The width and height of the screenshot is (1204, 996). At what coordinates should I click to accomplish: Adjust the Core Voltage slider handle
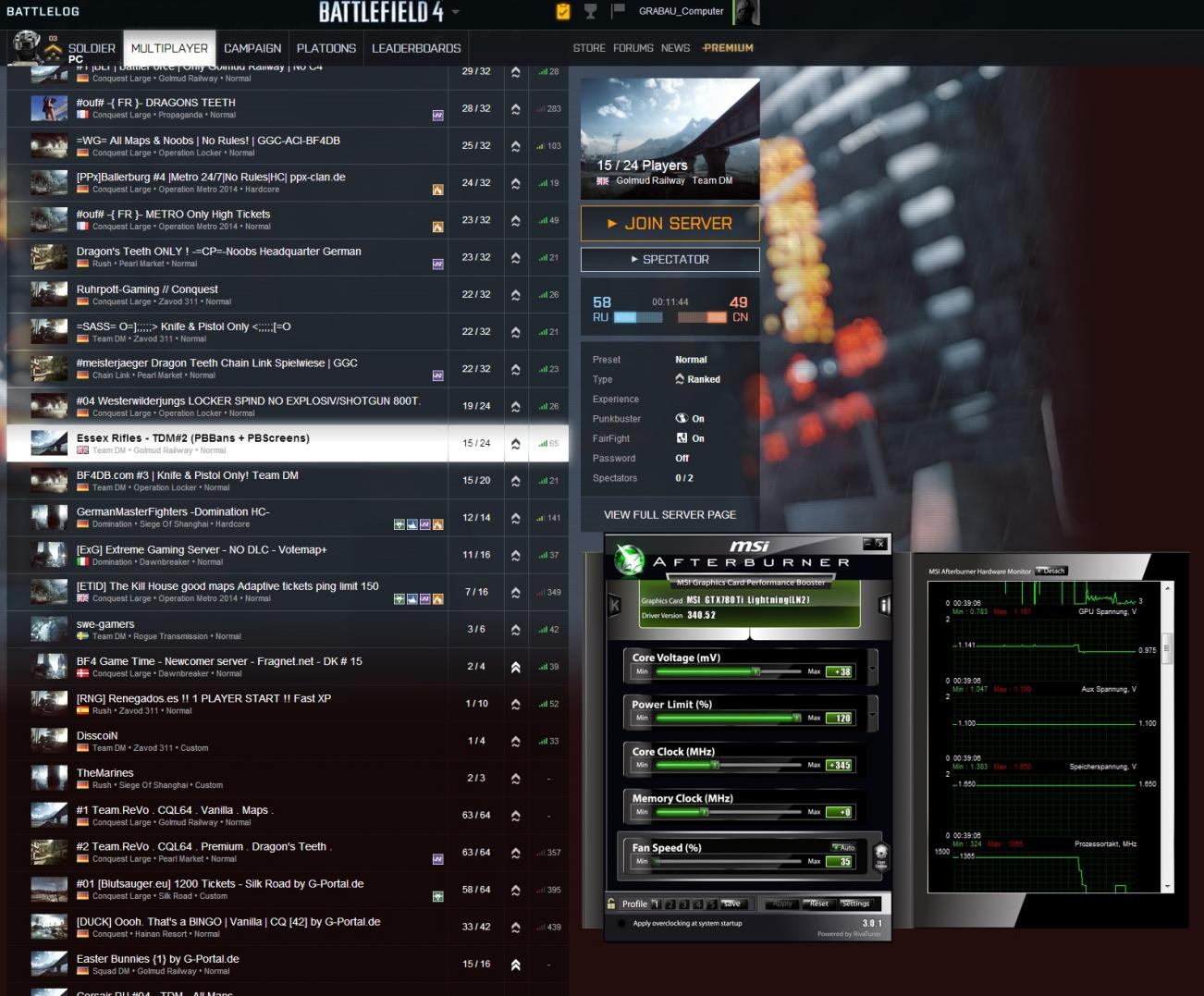pos(756,671)
